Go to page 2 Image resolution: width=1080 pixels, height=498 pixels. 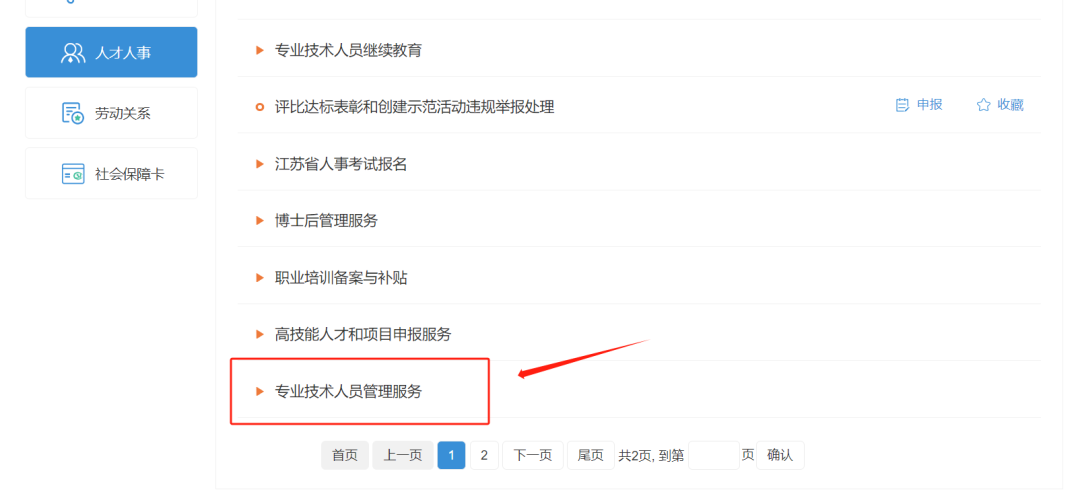(484, 455)
